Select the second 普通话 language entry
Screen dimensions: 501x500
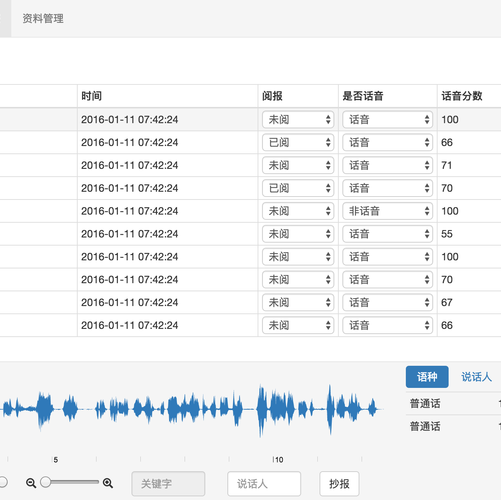point(425,426)
